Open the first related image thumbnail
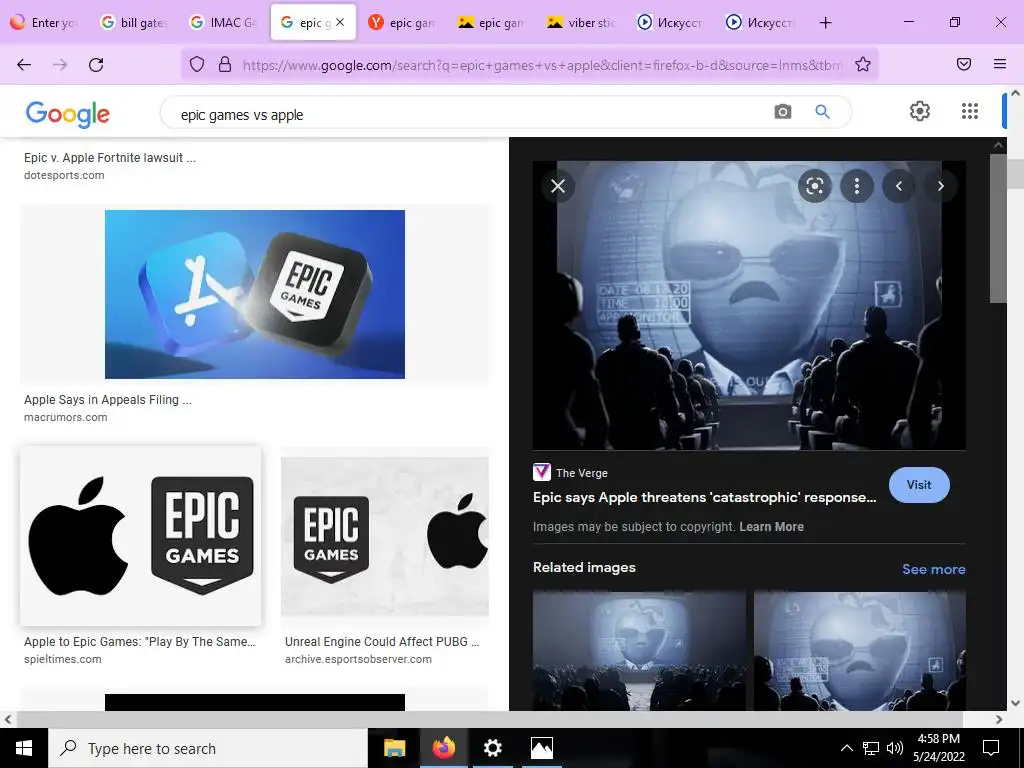1024x768 pixels. [639, 650]
